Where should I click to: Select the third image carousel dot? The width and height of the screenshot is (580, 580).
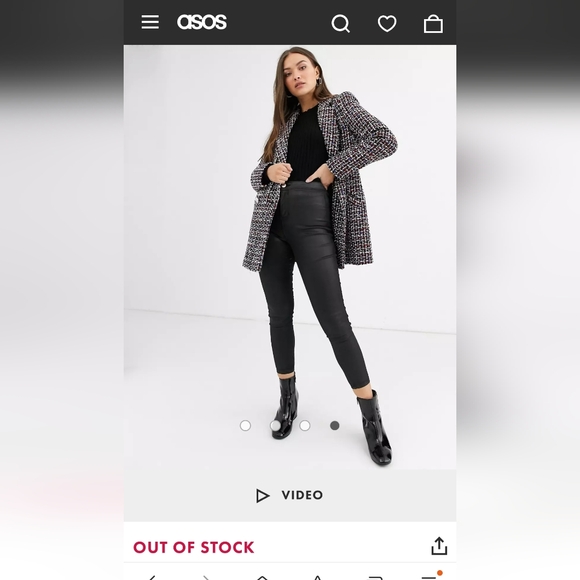(305, 425)
